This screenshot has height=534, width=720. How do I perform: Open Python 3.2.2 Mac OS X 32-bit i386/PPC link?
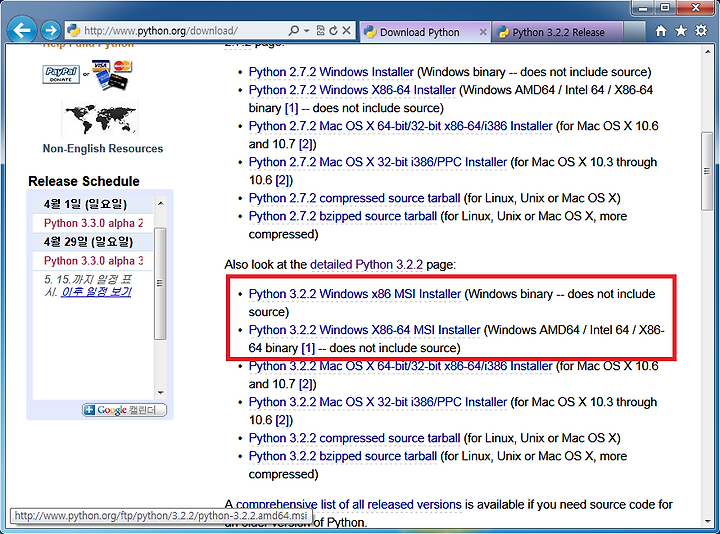pyautogui.click(x=377, y=402)
